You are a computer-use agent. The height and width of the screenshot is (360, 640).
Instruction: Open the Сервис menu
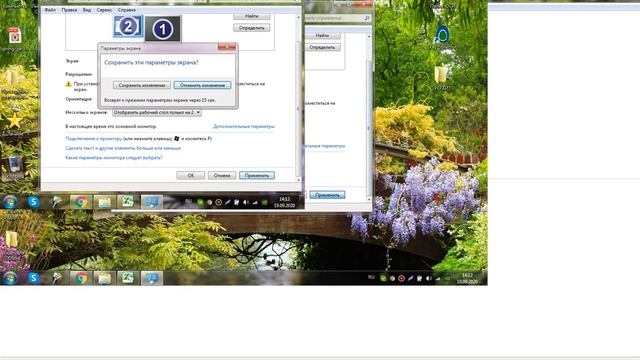tap(104, 10)
